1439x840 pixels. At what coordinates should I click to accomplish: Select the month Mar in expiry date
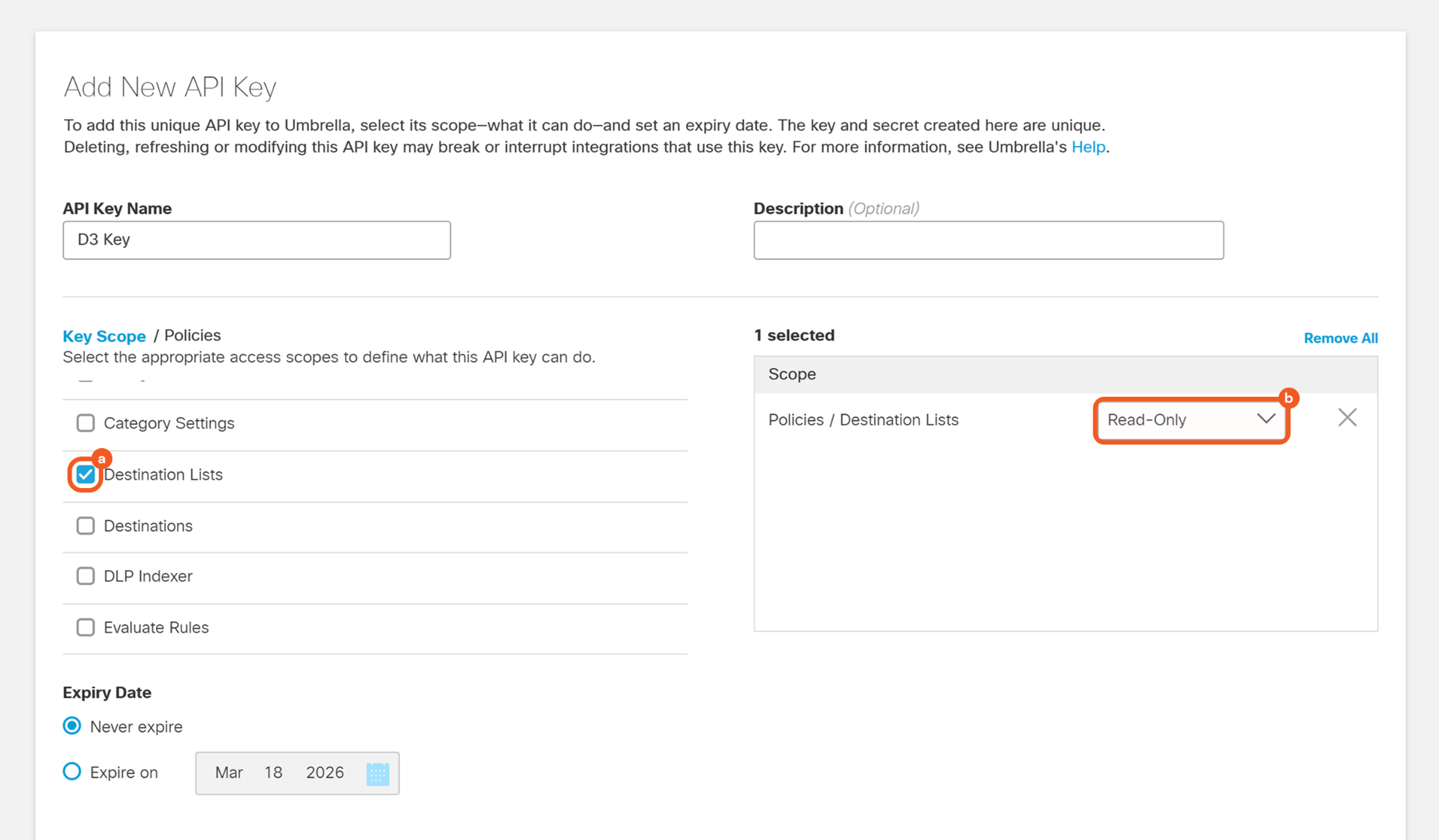229,773
